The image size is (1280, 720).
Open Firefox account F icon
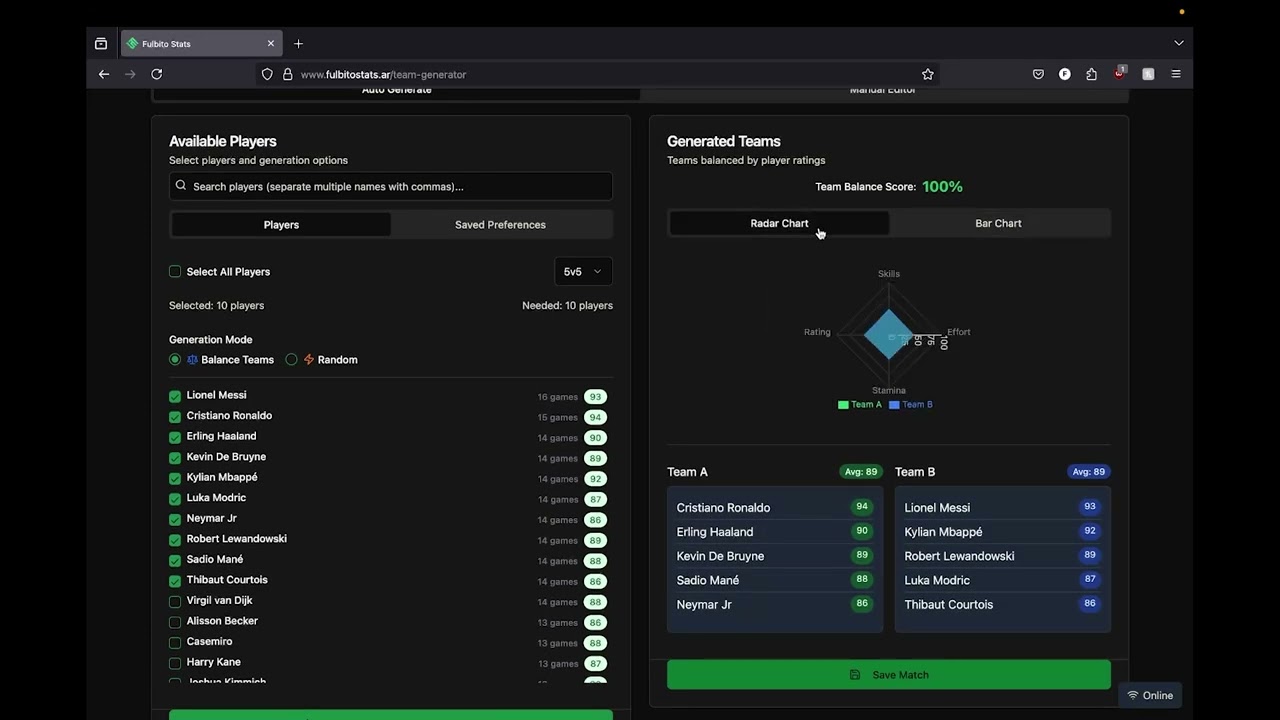point(1065,74)
